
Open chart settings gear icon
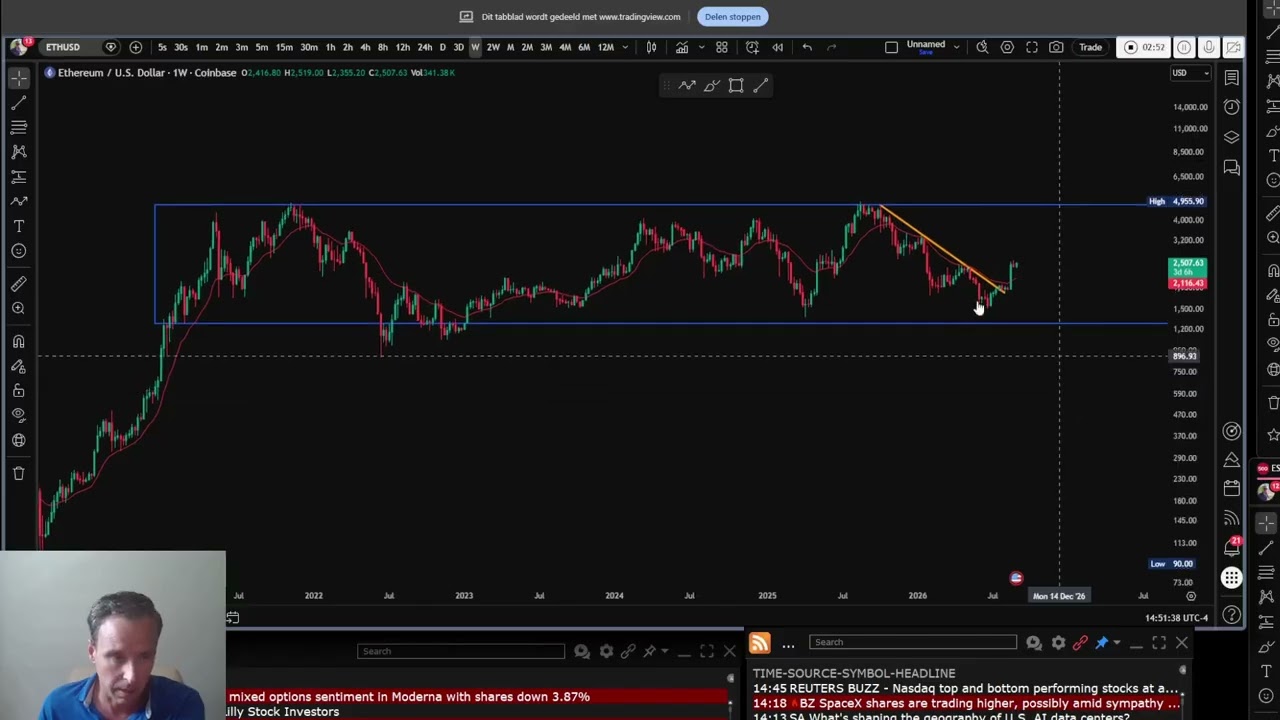click(x=1007, y=47)
